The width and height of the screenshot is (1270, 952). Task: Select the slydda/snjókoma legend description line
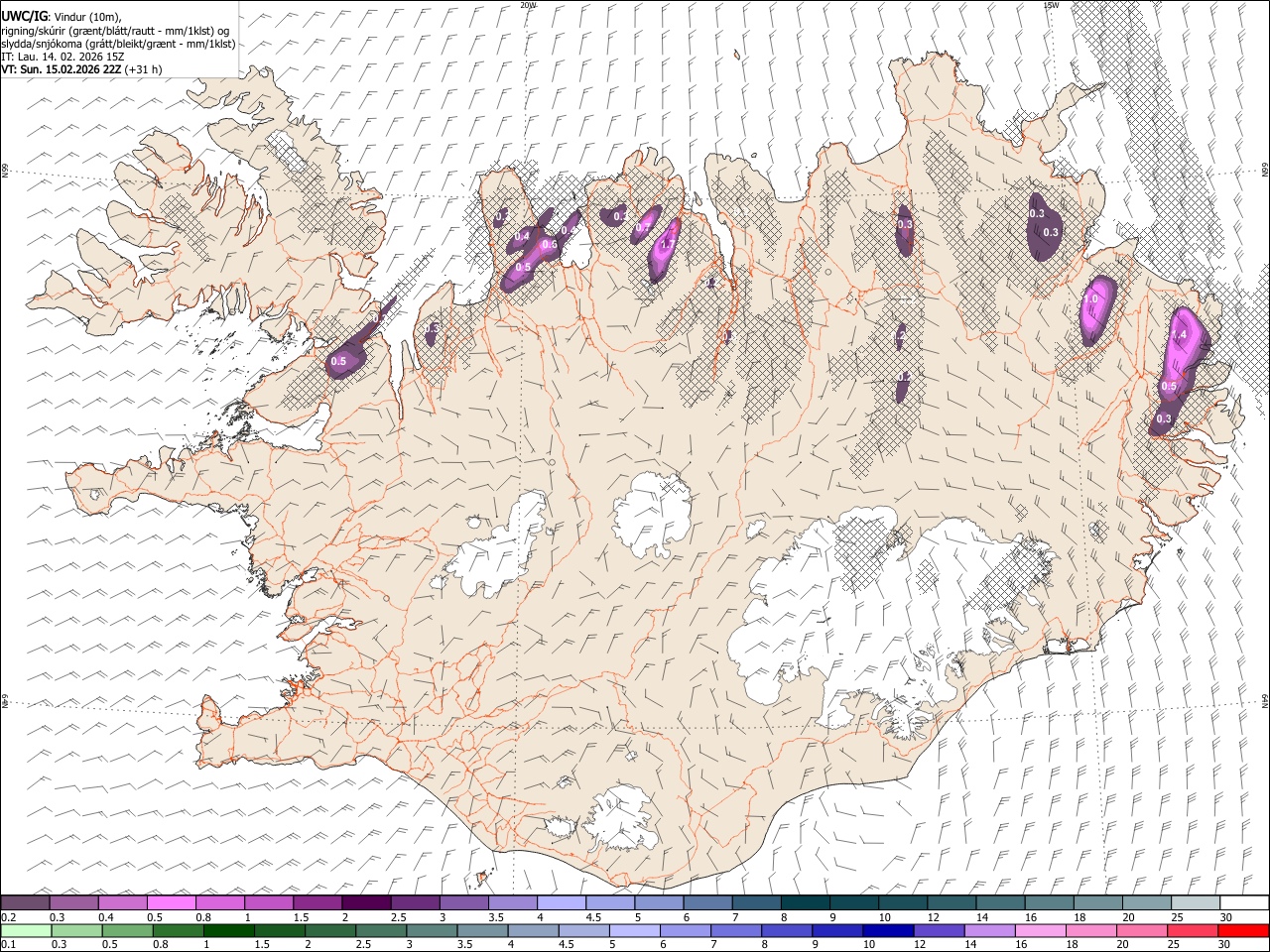118,44
